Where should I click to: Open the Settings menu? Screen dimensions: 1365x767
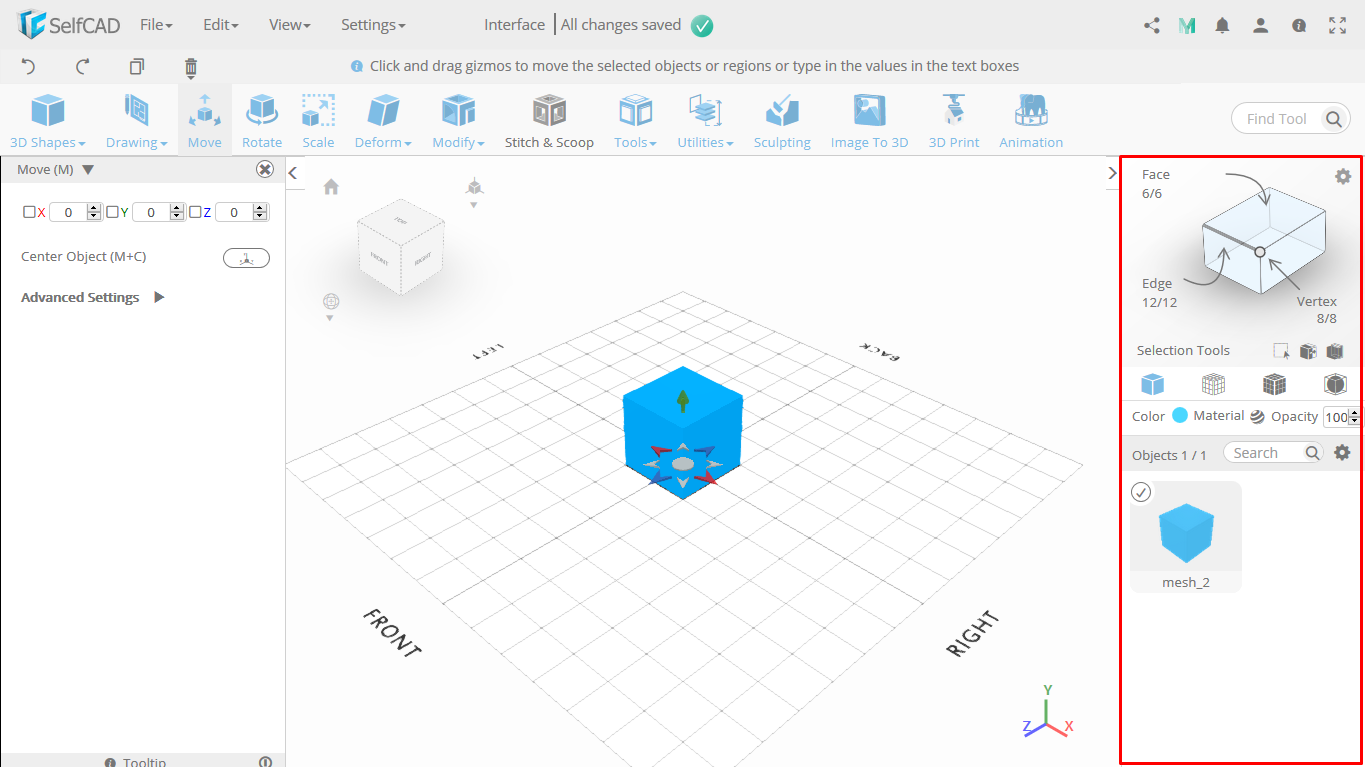click(x=372, y=24)
